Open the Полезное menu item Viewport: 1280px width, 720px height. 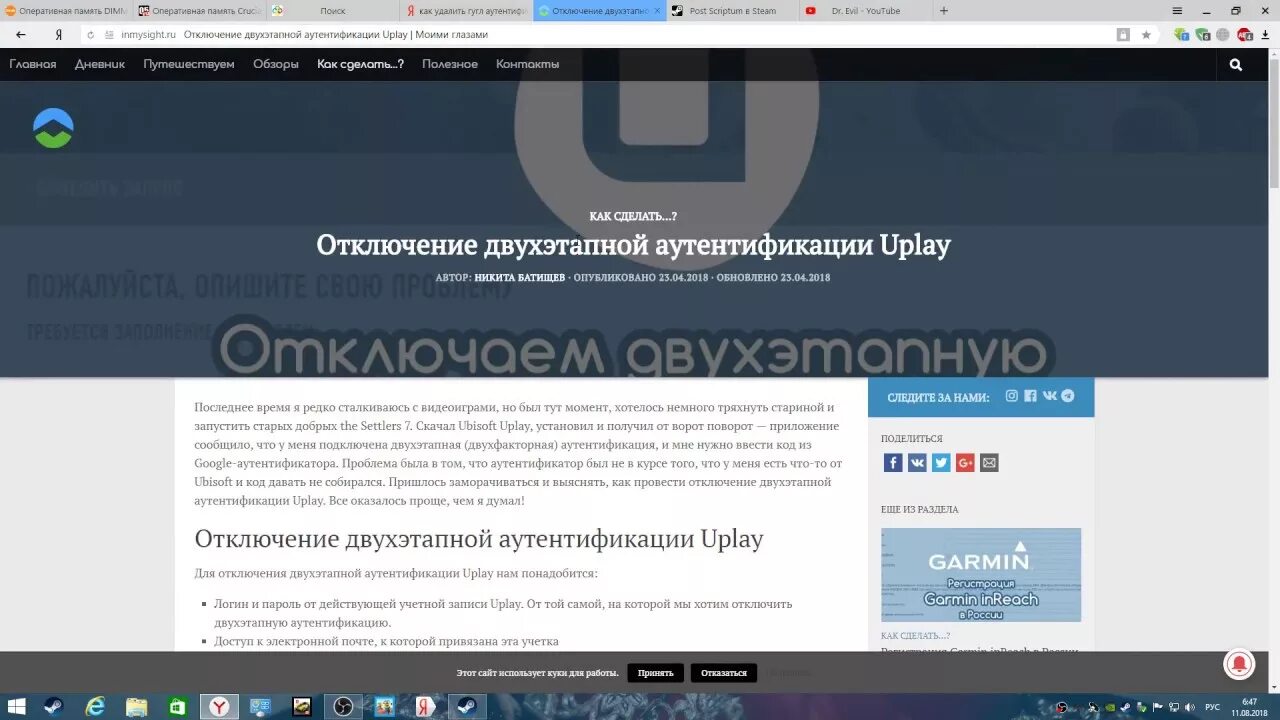[x=450, y=64]
